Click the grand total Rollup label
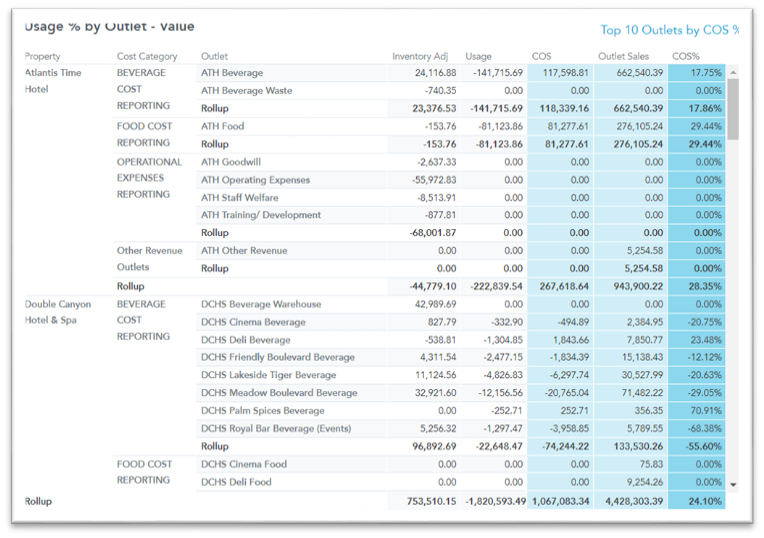This screenshot has height=538, width=764. click(38, 501)
